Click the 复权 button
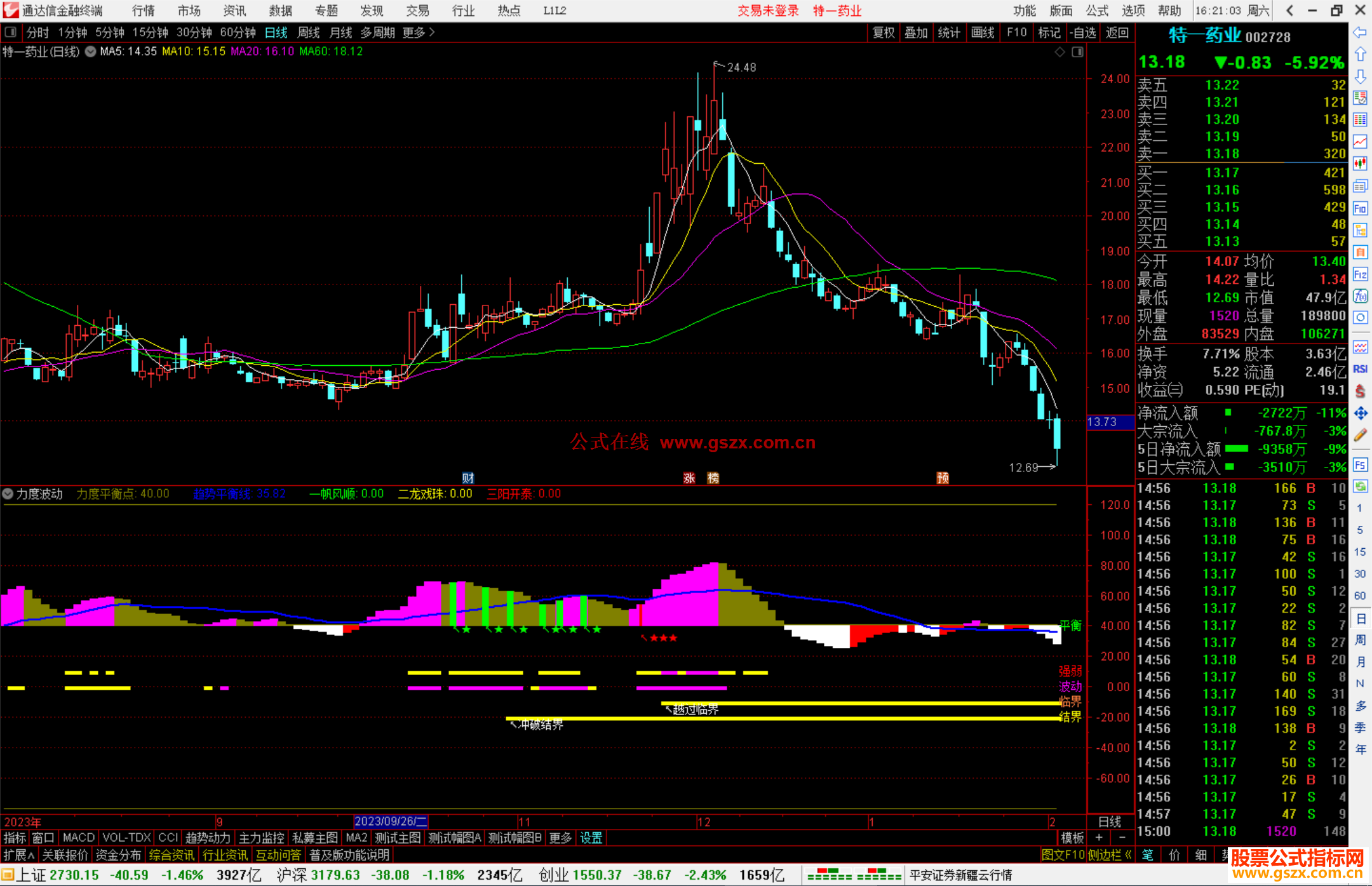This screenshot has width=1372, height=886. point(883,32)
